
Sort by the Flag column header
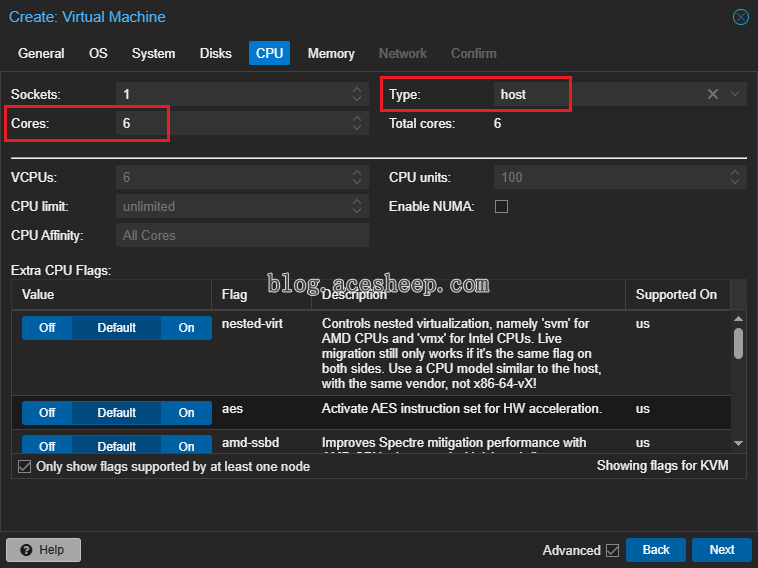click(x=262, y=294)
